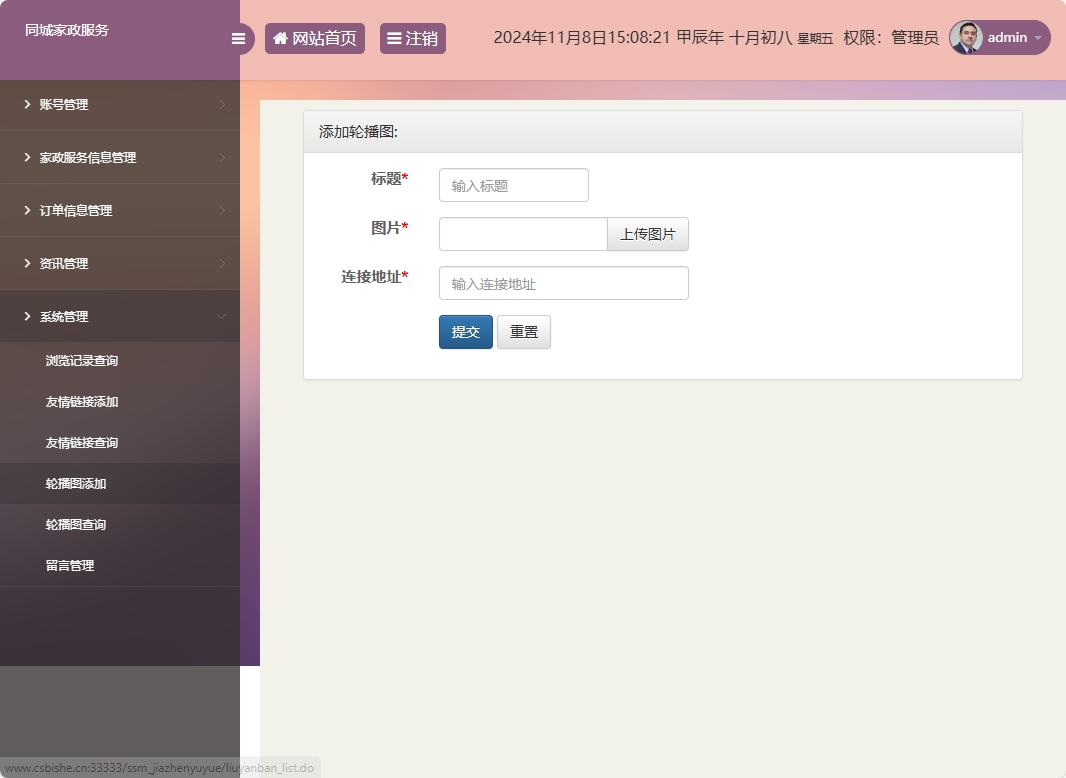Expand 家政服务信息管理 via right arrow
This screenshot has width=1066, height=778.
[x=222, y=157]
